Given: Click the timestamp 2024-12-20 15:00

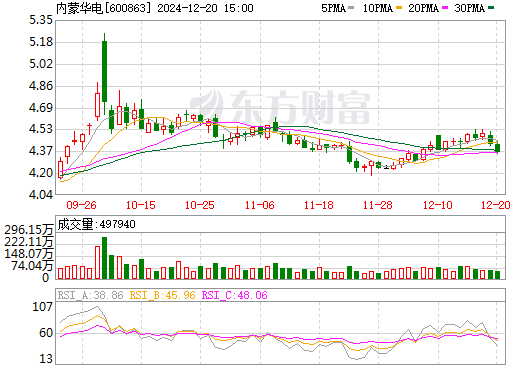Looking at the screenshot, I should pyautogui.click(x=205, y=8).
